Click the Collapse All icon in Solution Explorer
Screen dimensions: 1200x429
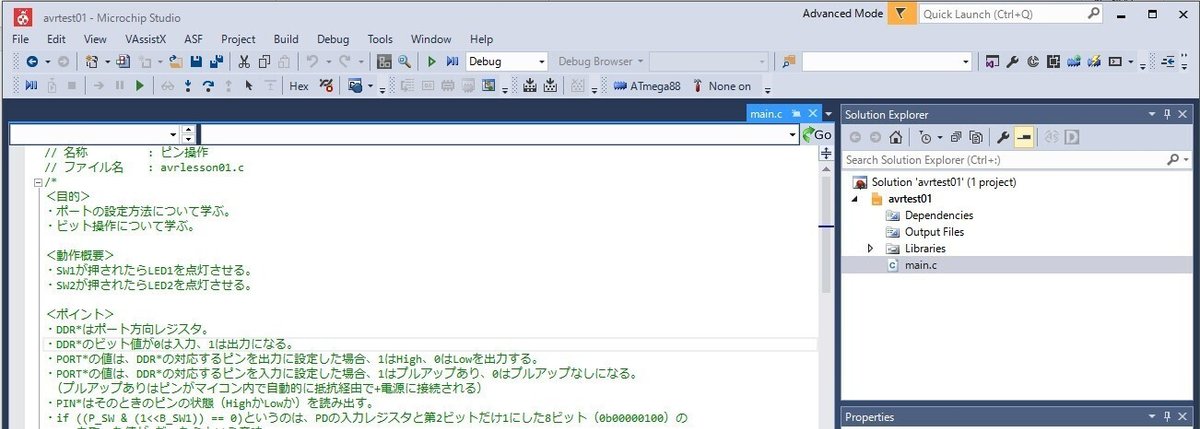pyautogui.click(x=955, y=137)
